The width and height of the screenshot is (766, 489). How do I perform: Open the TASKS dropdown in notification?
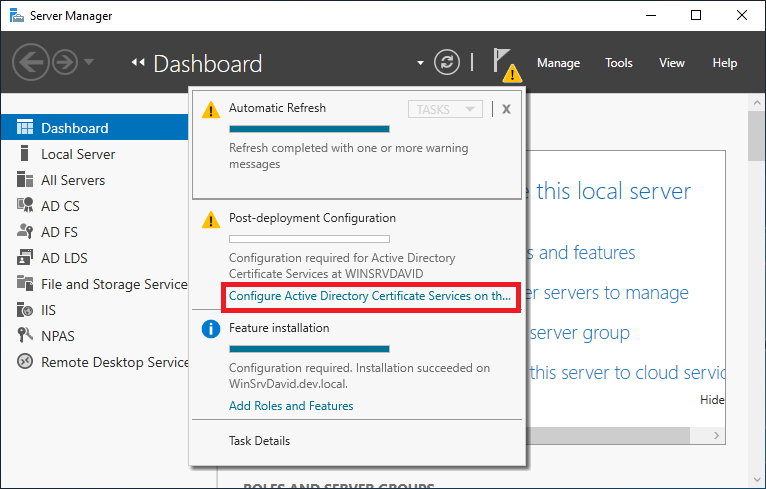coord(445,109)
